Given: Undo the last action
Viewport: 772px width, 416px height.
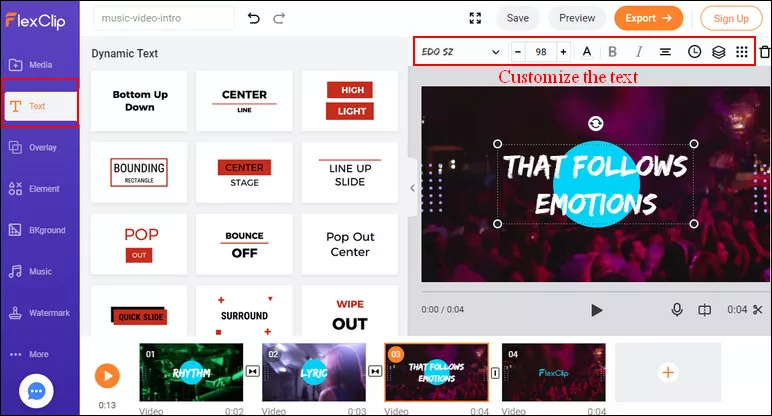Looking at the screenshot, I should [x=254, y=18].
